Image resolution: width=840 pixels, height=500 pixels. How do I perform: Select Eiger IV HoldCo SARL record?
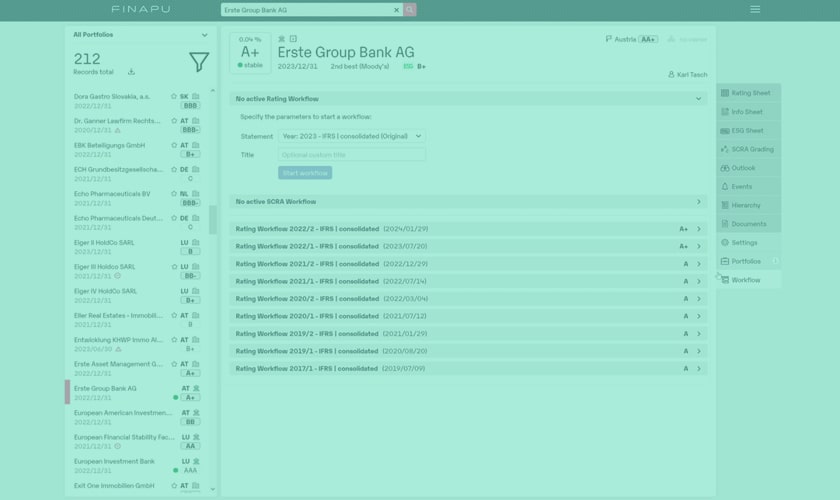tap(138, 295)
